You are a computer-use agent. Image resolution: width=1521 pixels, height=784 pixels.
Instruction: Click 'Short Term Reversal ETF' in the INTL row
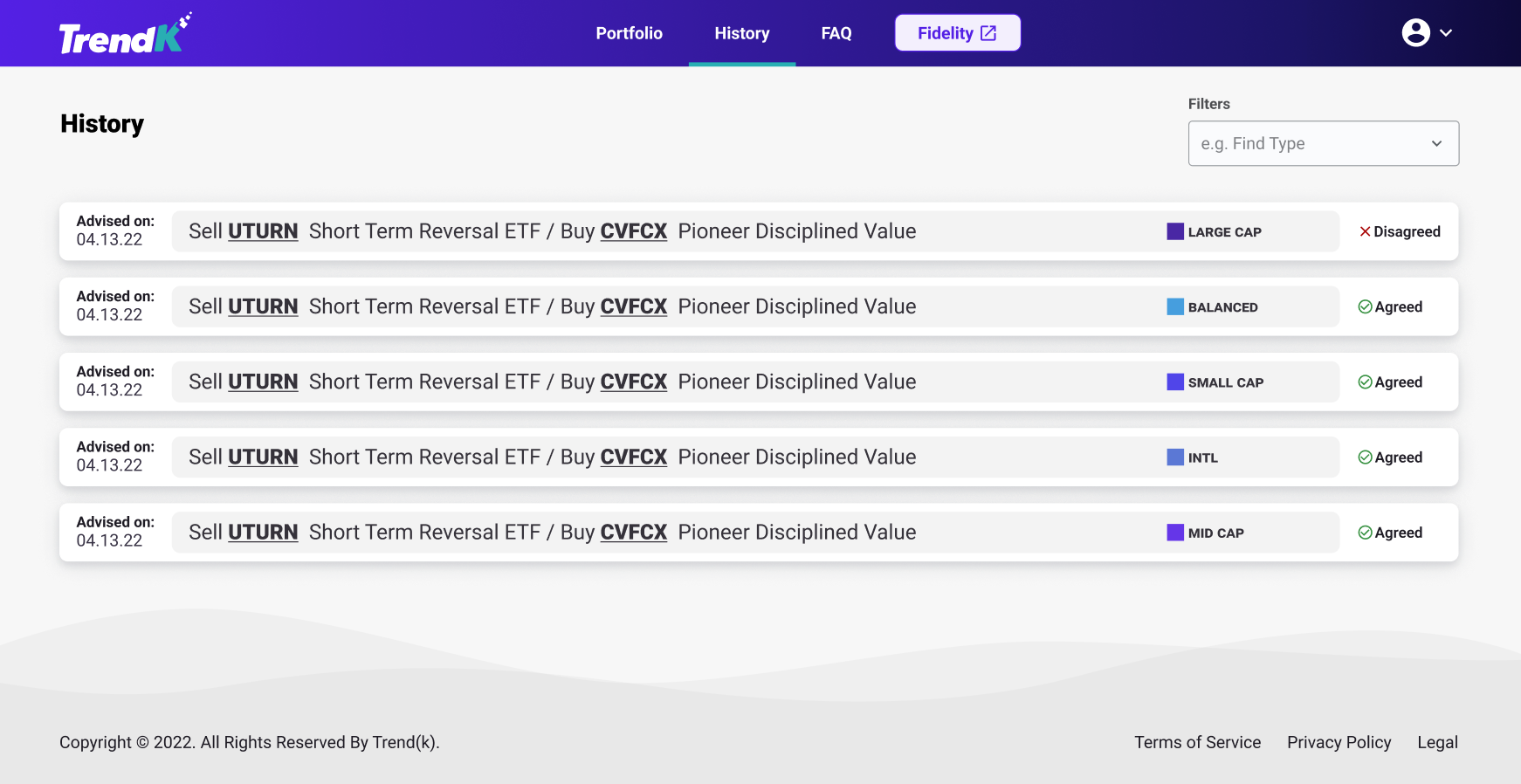(x=425, y=457)
